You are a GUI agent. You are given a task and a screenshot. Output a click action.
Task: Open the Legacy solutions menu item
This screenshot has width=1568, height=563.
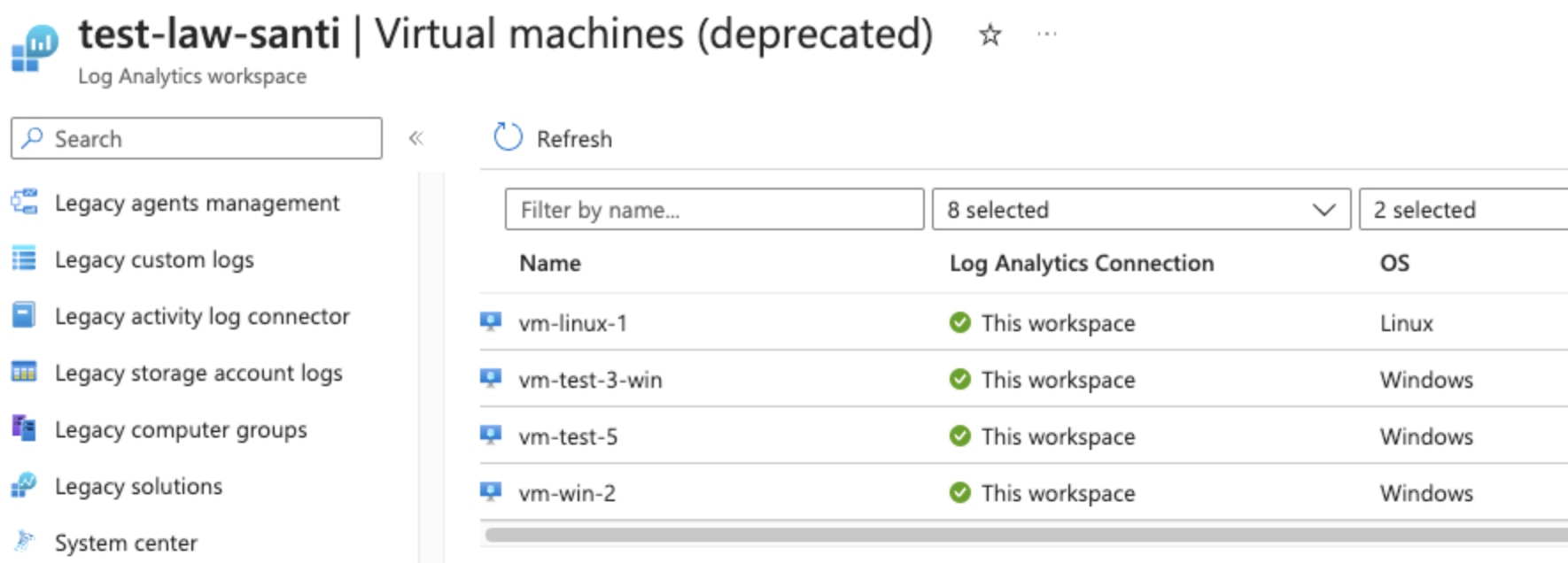(x=138, y=486)
